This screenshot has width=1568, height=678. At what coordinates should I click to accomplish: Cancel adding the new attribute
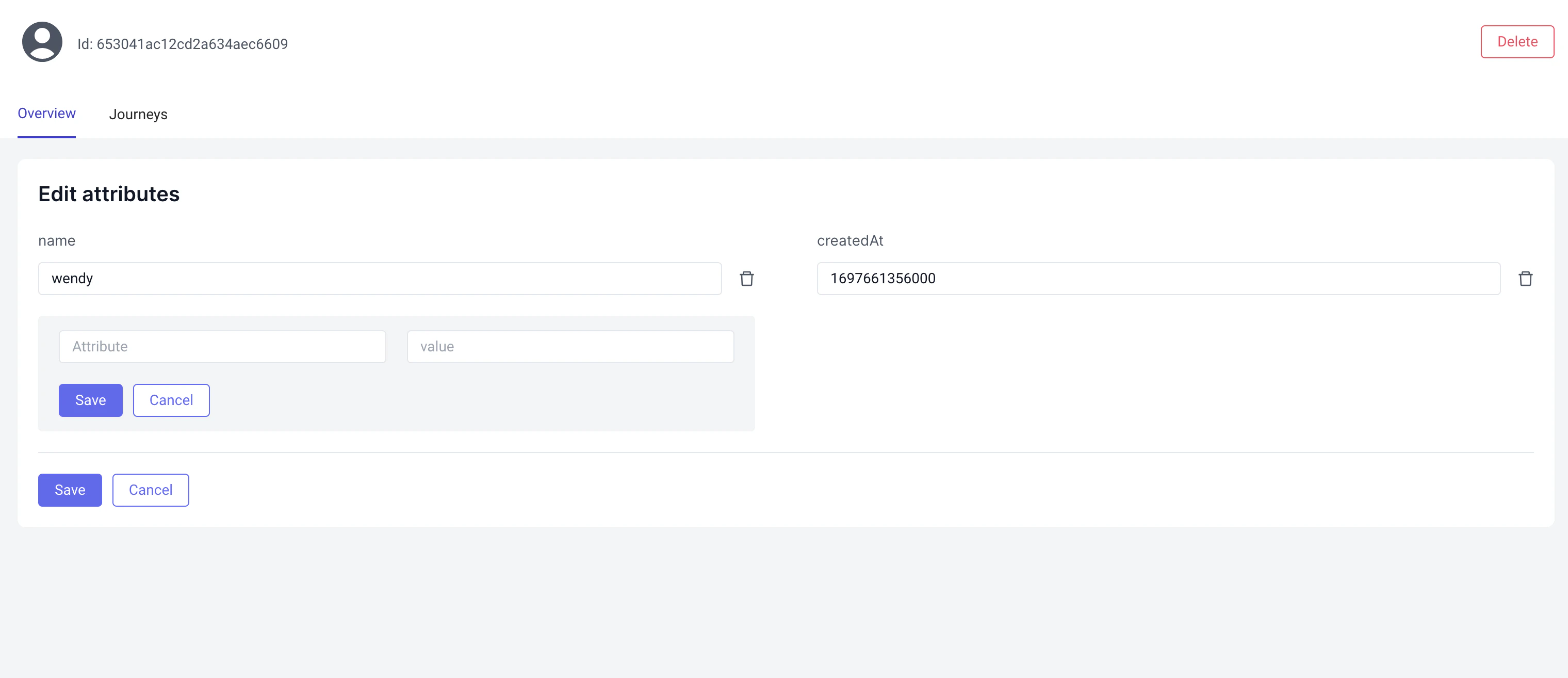171,400
